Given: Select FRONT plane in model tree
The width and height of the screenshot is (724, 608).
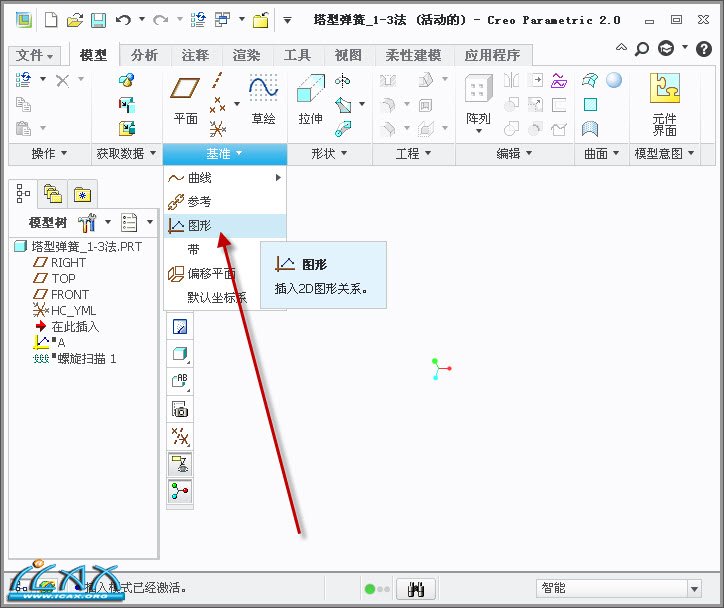Looking at the screenshot, I should pyautogui.click(x=61, y=295).
